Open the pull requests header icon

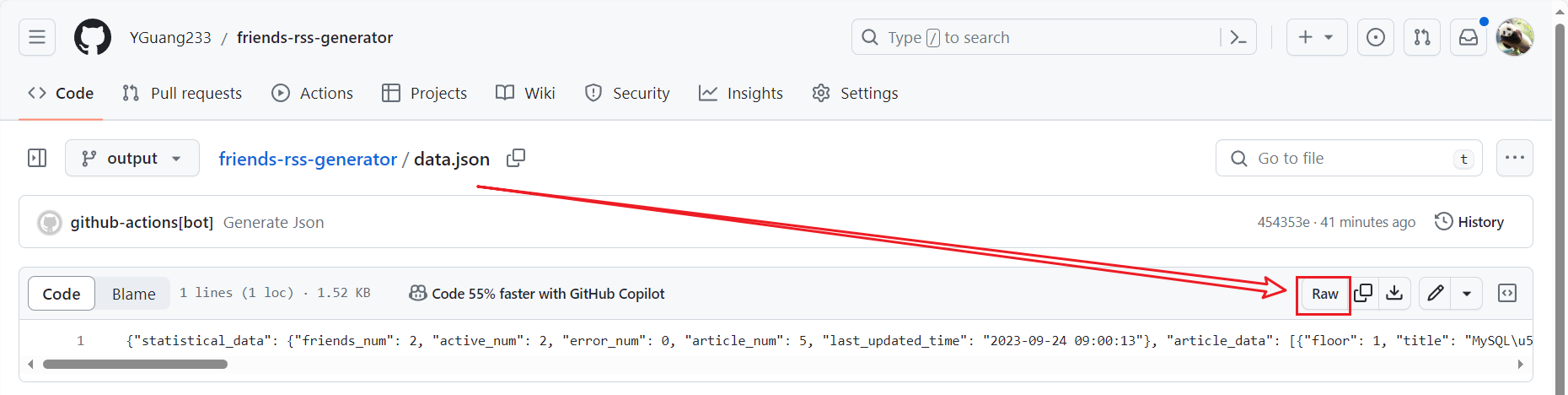pos(1422,37)
